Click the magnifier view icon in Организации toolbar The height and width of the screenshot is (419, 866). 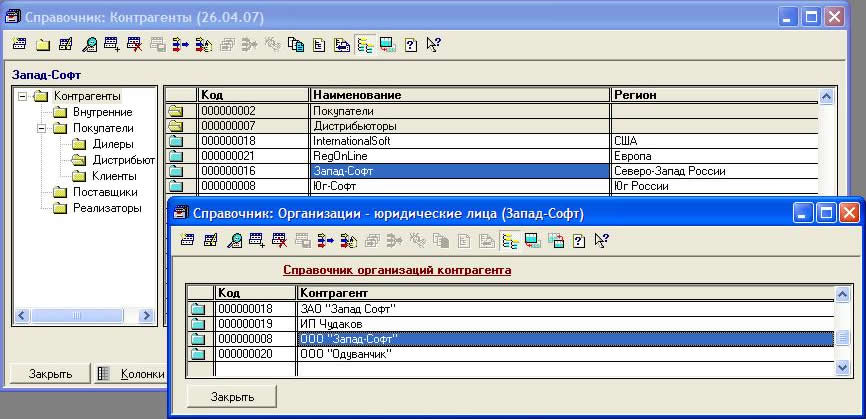coord(234,240)
